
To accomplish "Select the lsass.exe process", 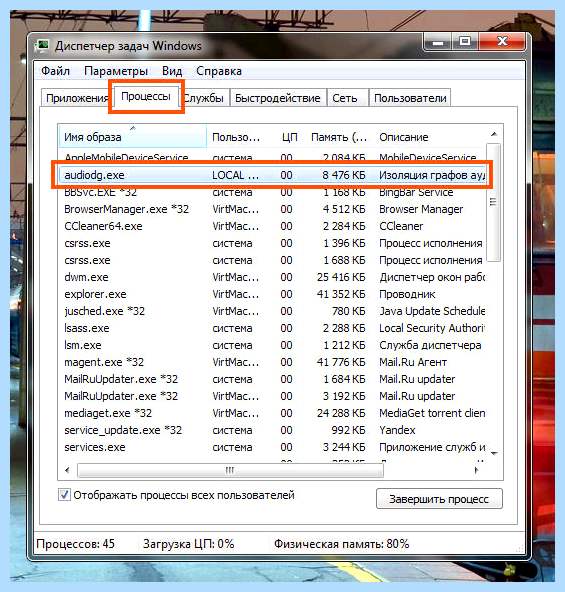I will 272,328.
